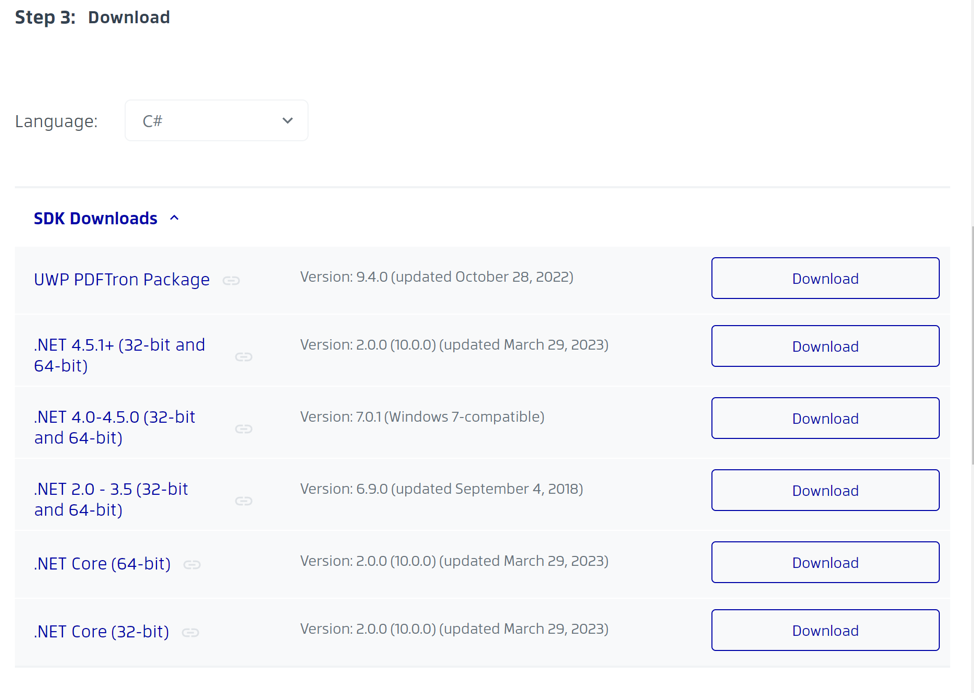
Task: Download the .NET Core (64-bit) SDK
Action: [x=825, y=562]
